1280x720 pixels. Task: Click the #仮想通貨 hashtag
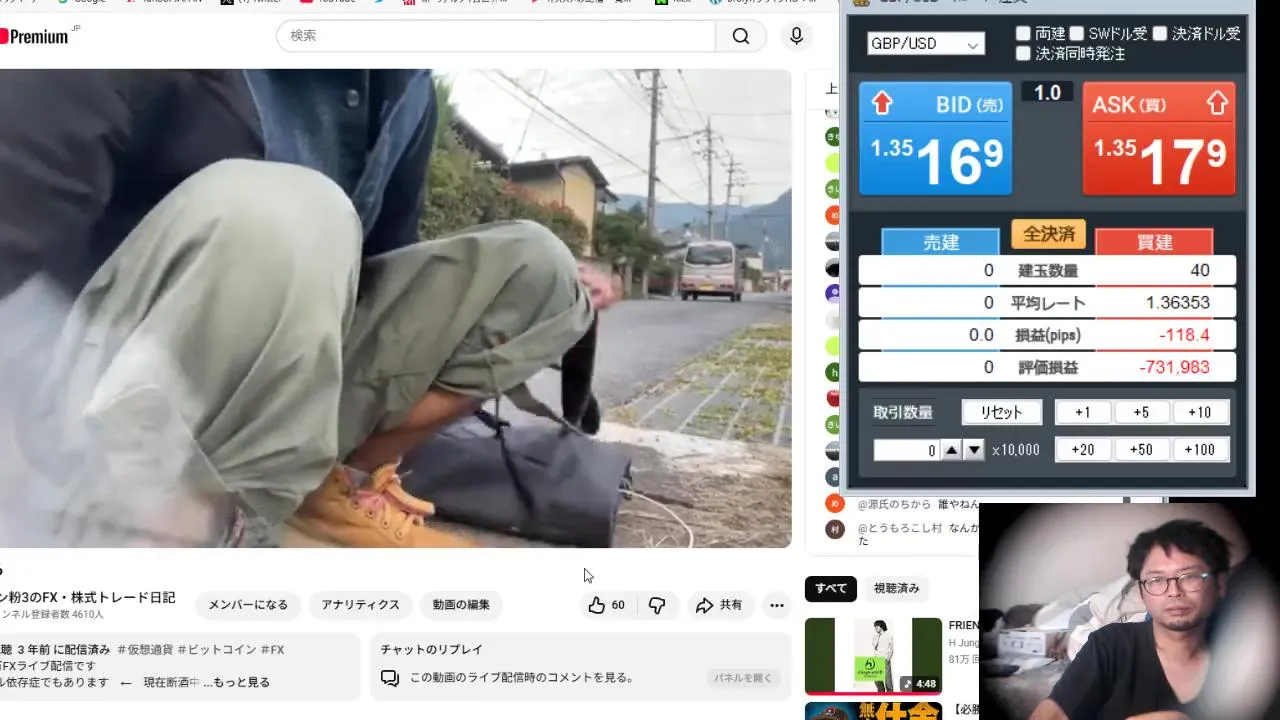pyautogui.click(x=145, y=650)
